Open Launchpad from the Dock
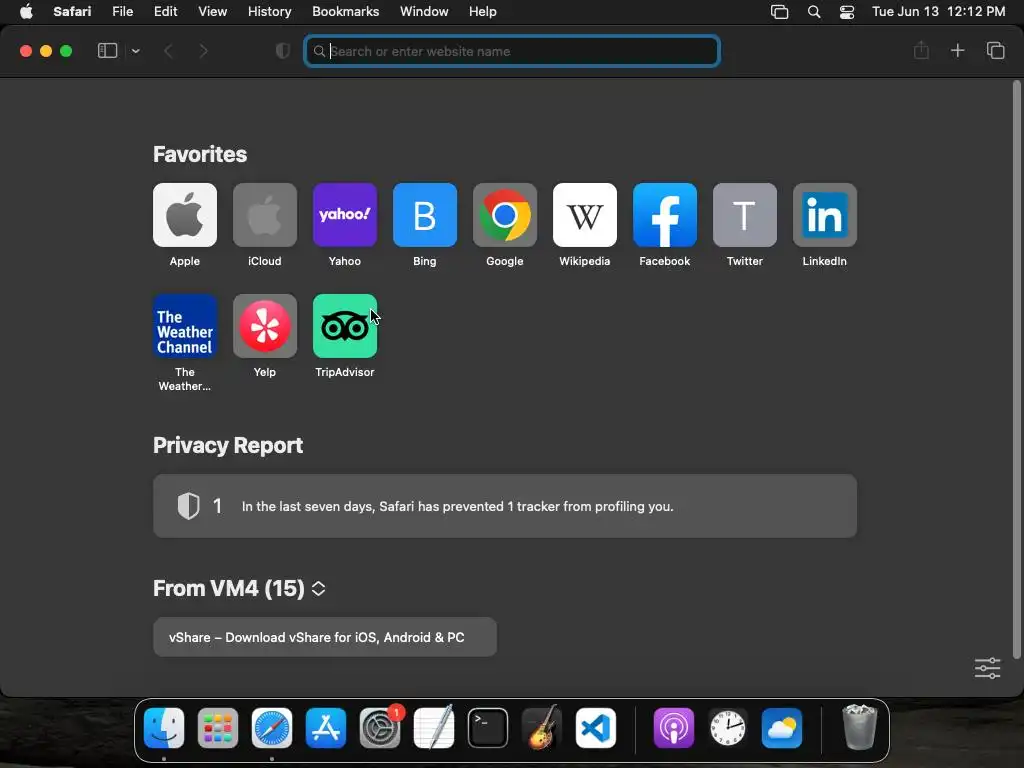This screenshot has width=1024, height=768. pos(217,728)
